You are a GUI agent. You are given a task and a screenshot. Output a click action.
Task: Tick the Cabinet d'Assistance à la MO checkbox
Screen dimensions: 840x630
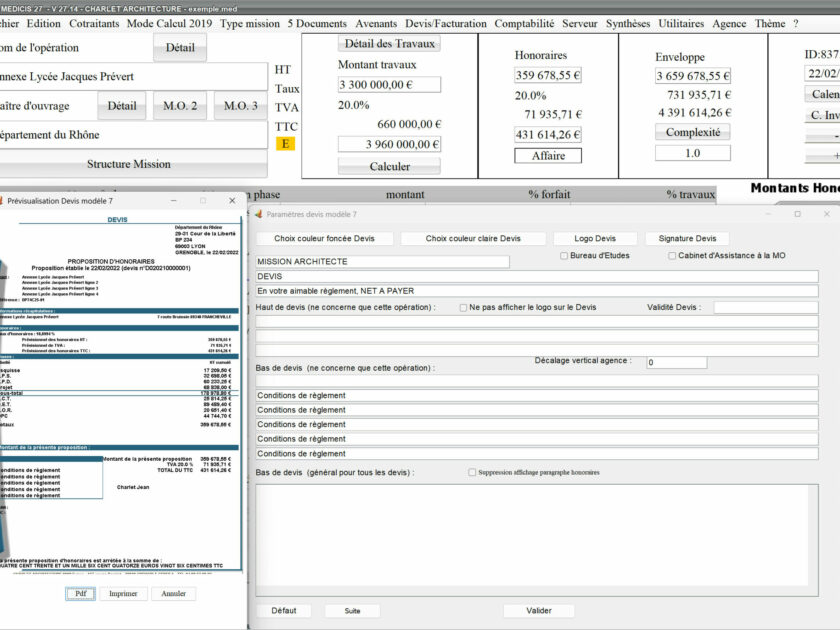click(x=672, y=256)
